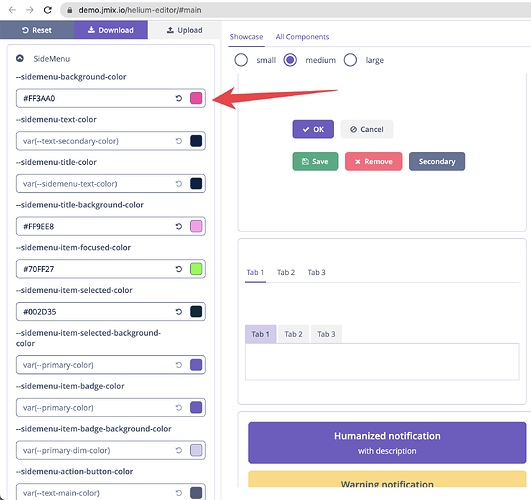Reset the sidemenu-item-badge-color field
The image size is (531, 500).
coord(179,408)
